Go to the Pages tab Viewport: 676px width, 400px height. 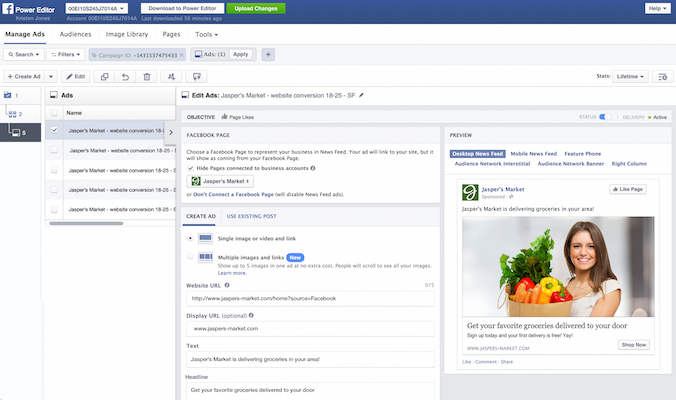pyautogui.click(x=171, y=34)
